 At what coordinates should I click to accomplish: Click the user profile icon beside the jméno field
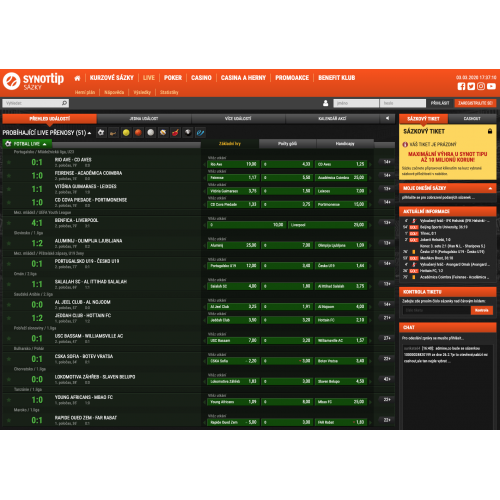(325, 103)
